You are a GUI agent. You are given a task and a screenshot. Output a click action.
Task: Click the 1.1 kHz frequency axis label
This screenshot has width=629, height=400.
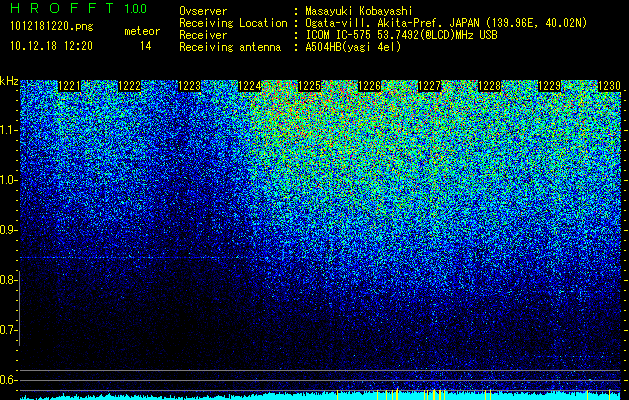[8, 130]
